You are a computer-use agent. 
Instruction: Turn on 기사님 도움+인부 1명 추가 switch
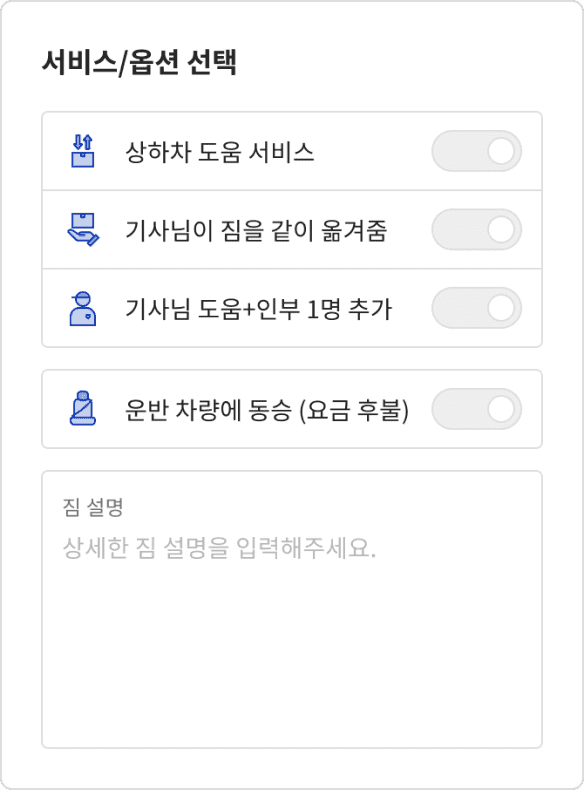476,308
